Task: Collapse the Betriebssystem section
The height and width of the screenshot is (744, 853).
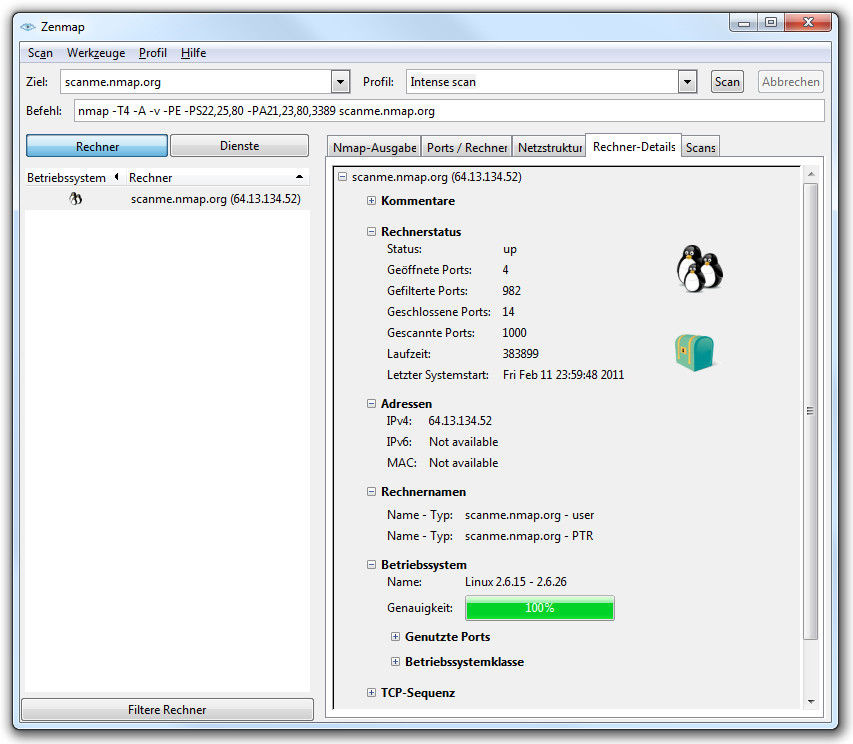Action: pyautogui.click(x=371, y=565)
